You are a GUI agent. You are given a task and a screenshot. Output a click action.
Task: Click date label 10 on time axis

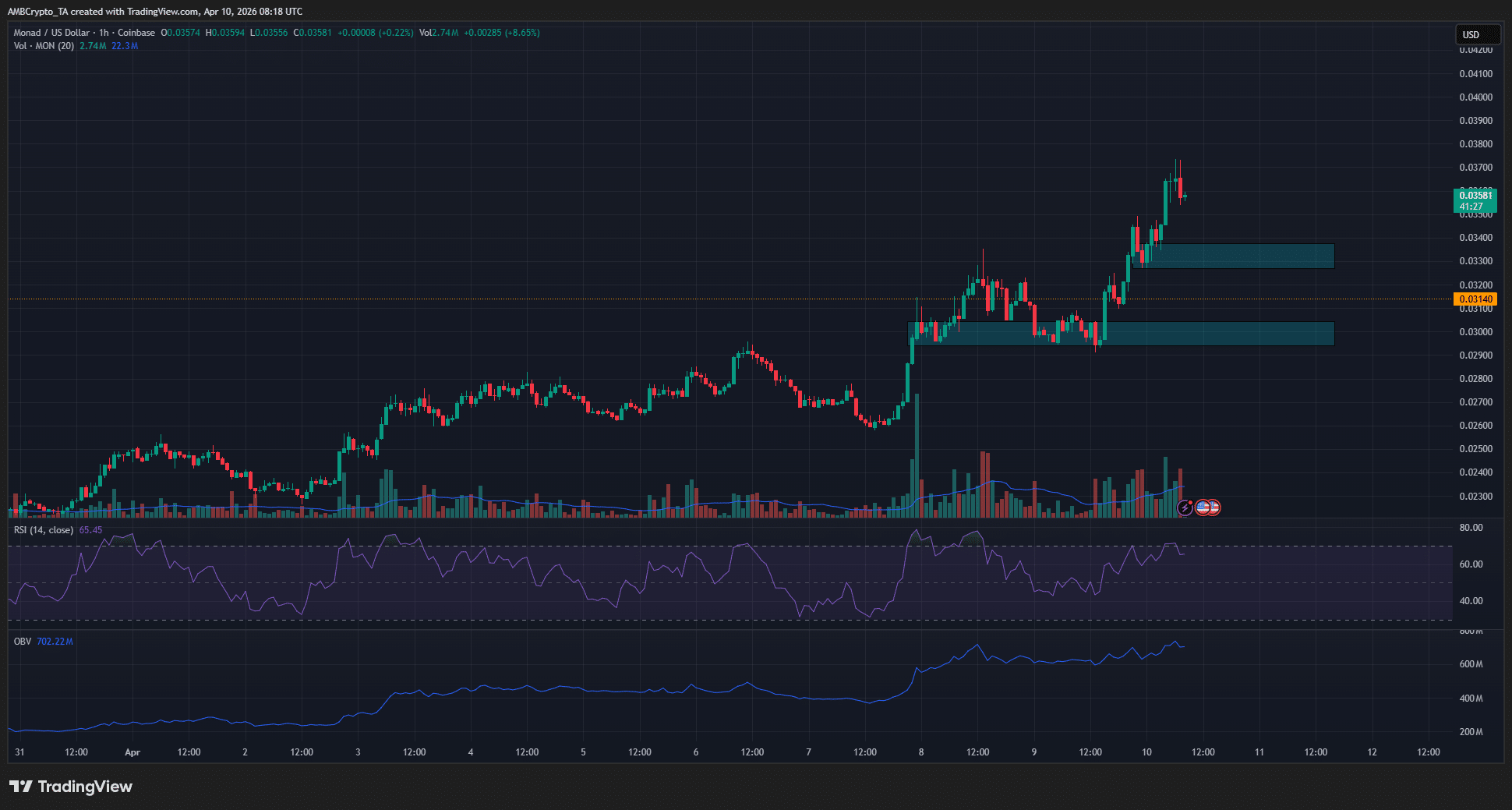[x=1146, y=752]
